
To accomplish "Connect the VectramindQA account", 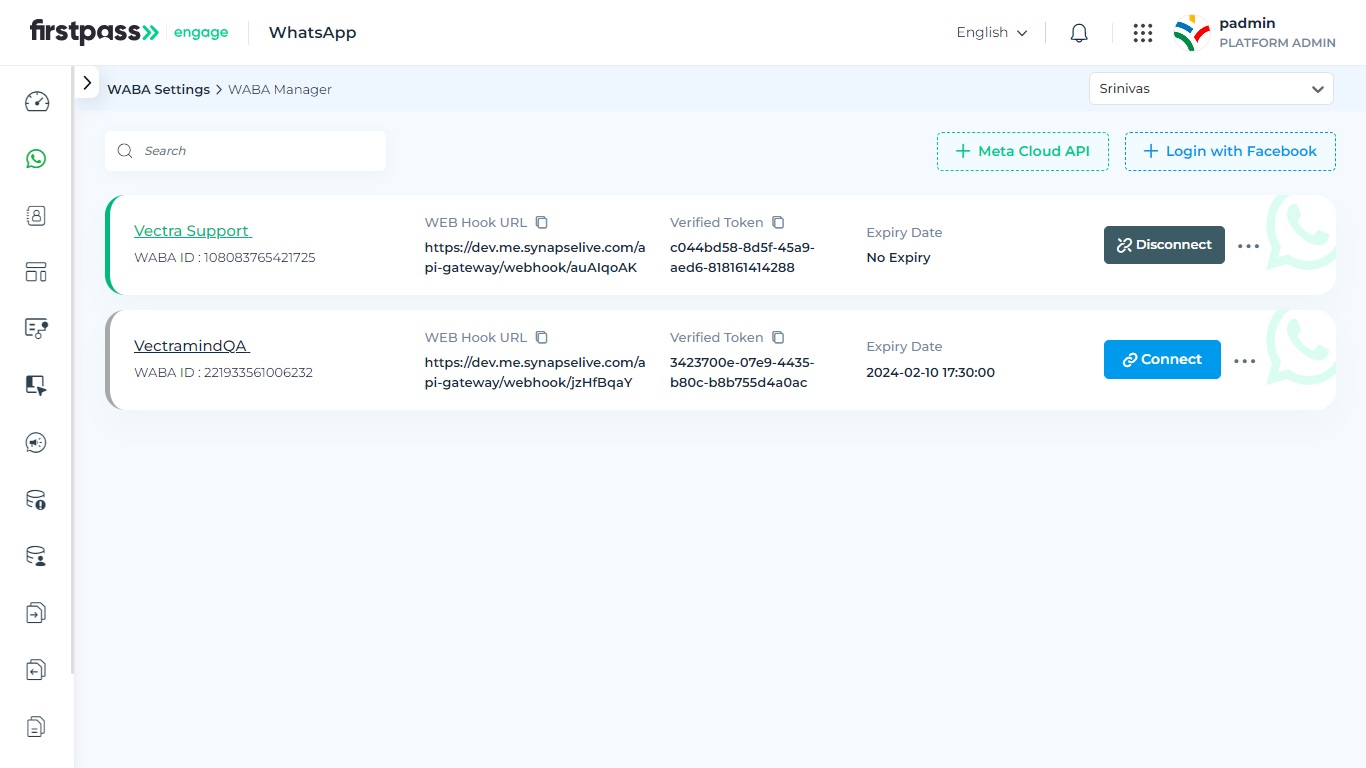I will click(1162, 359).
